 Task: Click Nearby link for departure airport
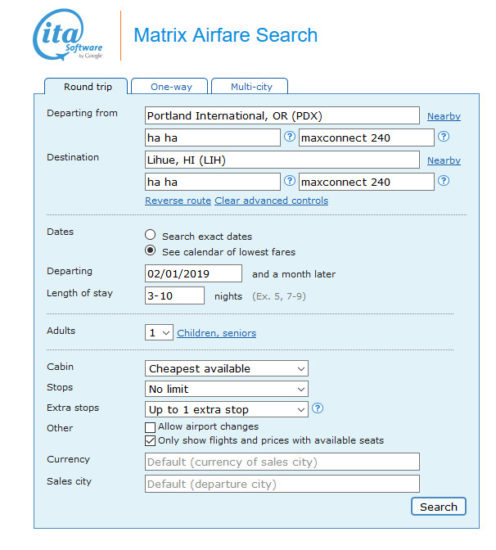coord(444,116)
